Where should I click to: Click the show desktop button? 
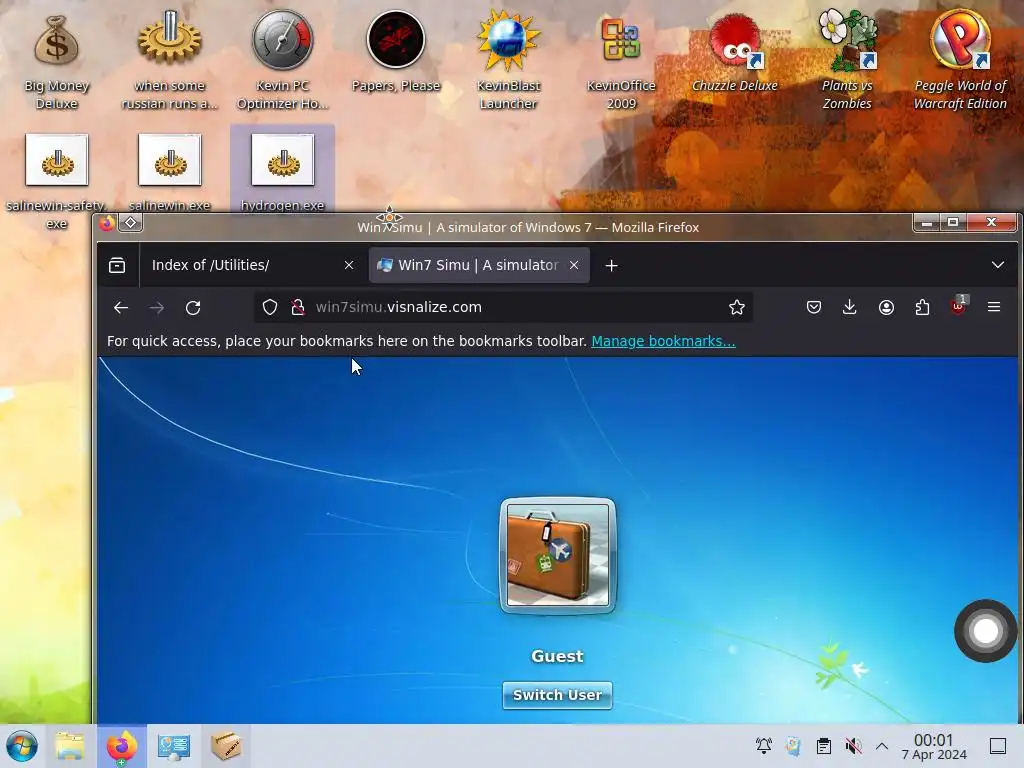pyautogui.click(x=998, y=746)
